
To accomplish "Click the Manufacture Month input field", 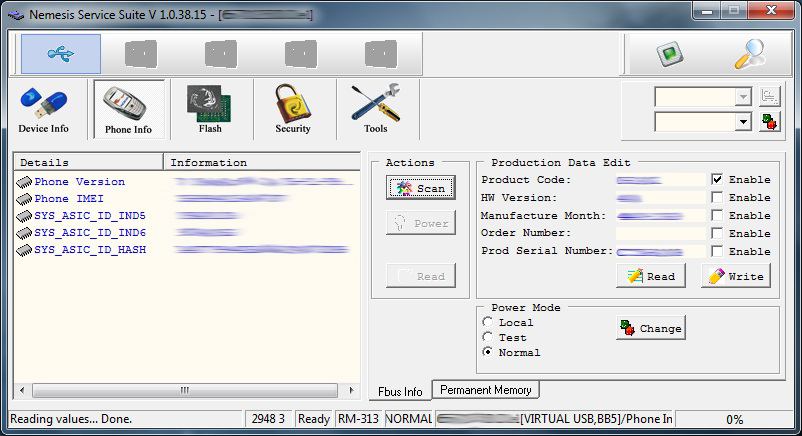I will click(x=660, y=215).
